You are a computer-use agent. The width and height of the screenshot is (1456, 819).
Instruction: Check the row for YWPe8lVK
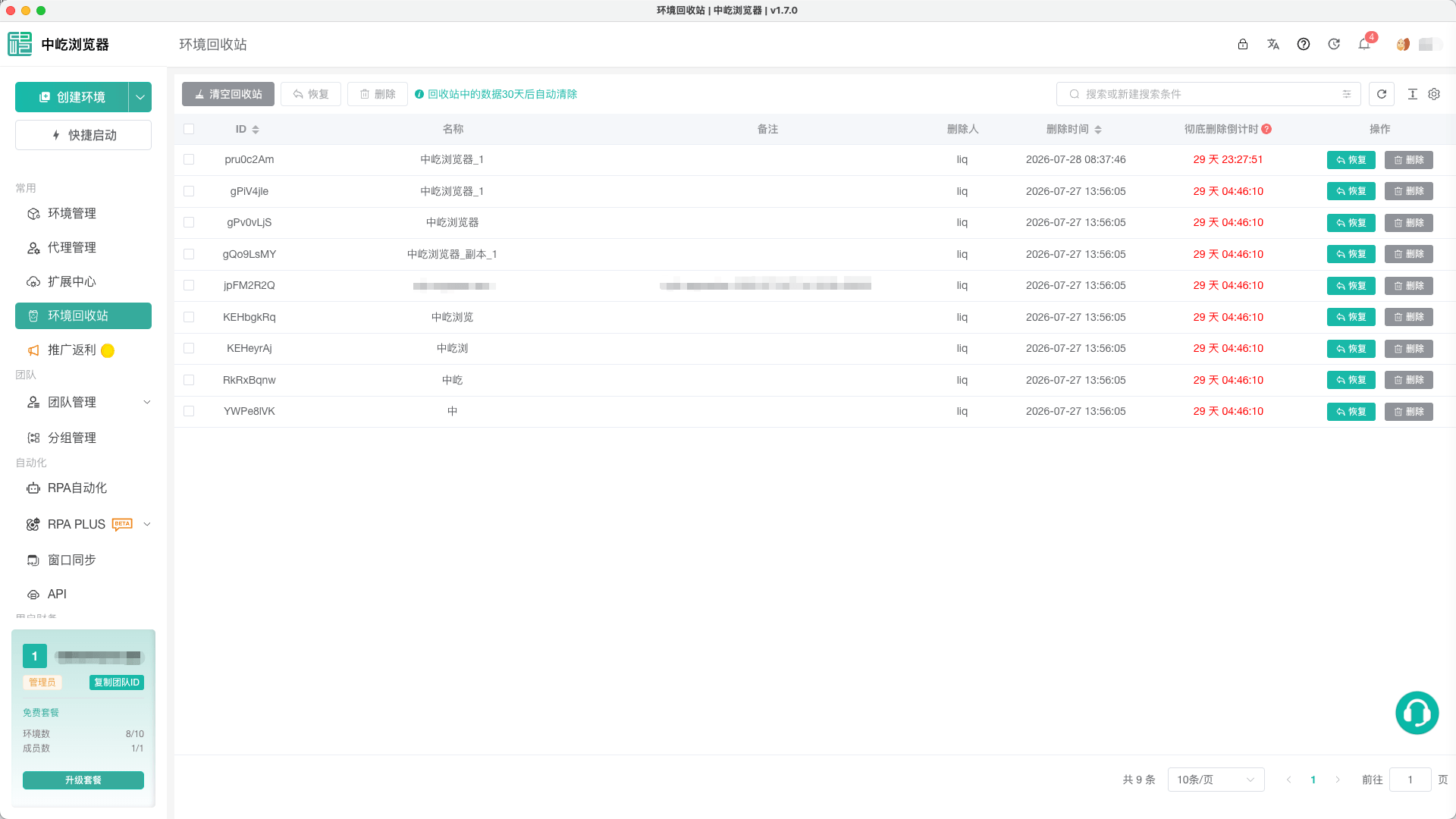pyautogui.click(x=189, y=411)
